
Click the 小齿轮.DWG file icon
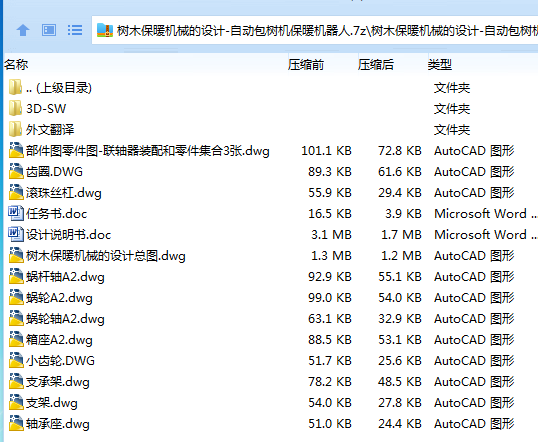16,360
